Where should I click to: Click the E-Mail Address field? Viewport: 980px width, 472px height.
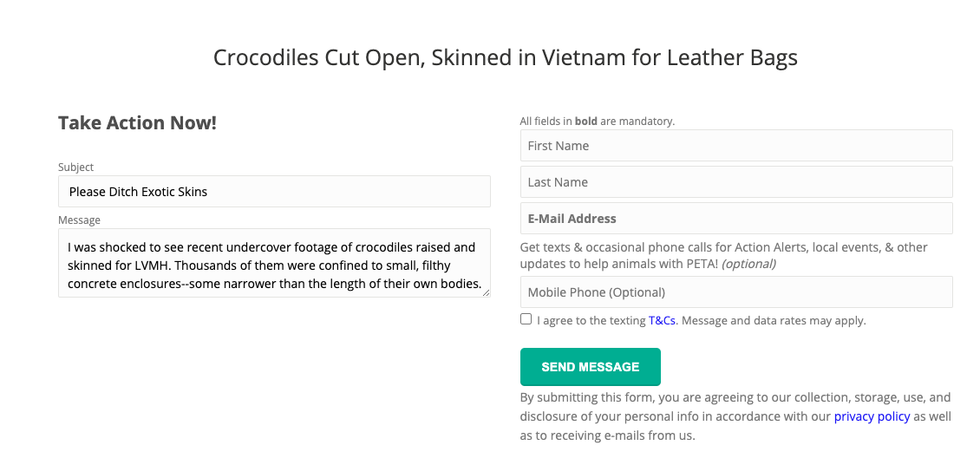tap(736, 219)
